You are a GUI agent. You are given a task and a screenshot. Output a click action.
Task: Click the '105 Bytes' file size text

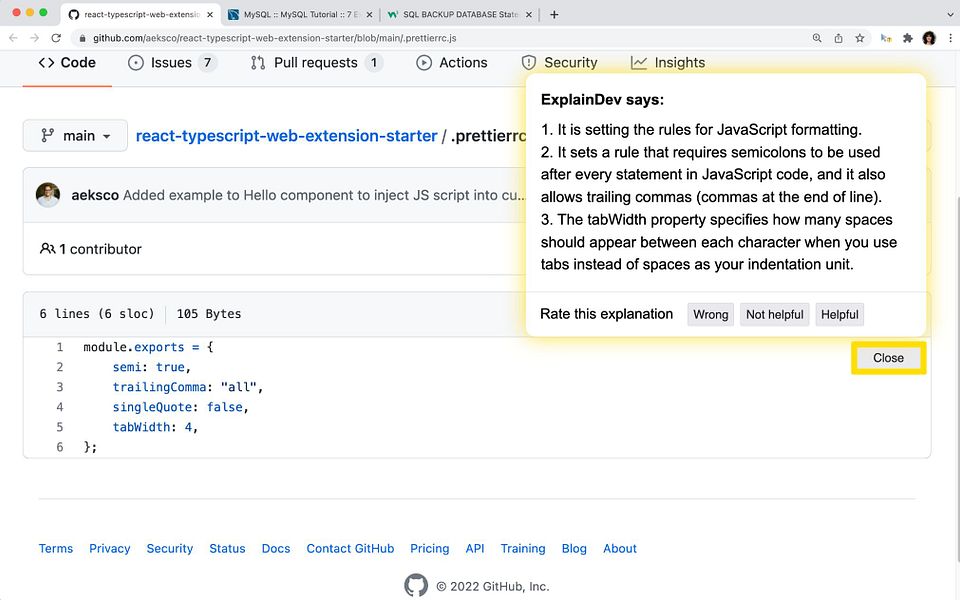click(x=209, y=313)
